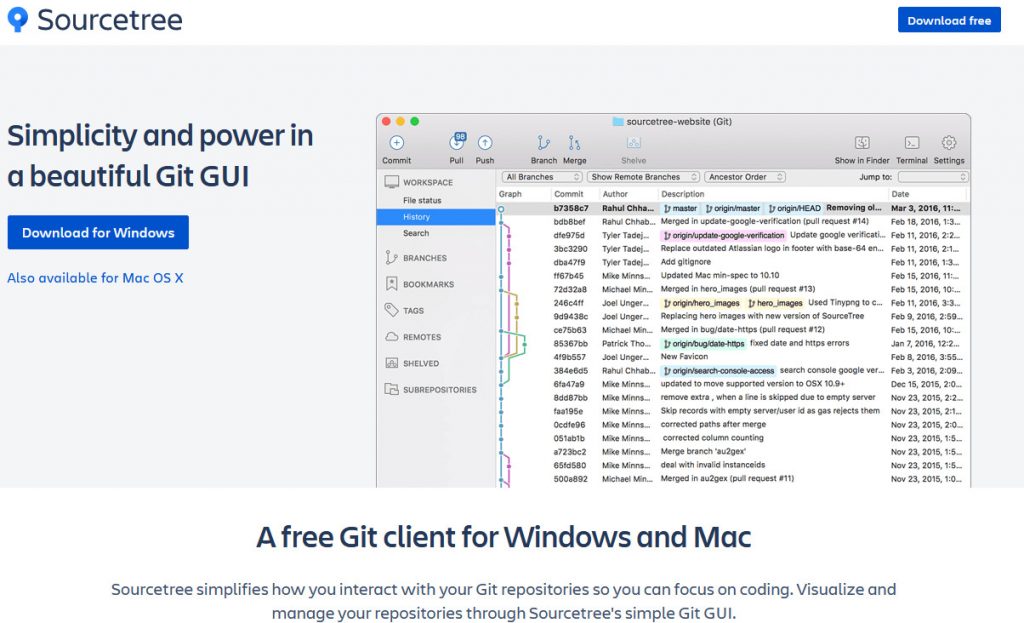Click the Workspace monitor icon
This screenshot has height=623, width=1024.
tap(391, 182)
